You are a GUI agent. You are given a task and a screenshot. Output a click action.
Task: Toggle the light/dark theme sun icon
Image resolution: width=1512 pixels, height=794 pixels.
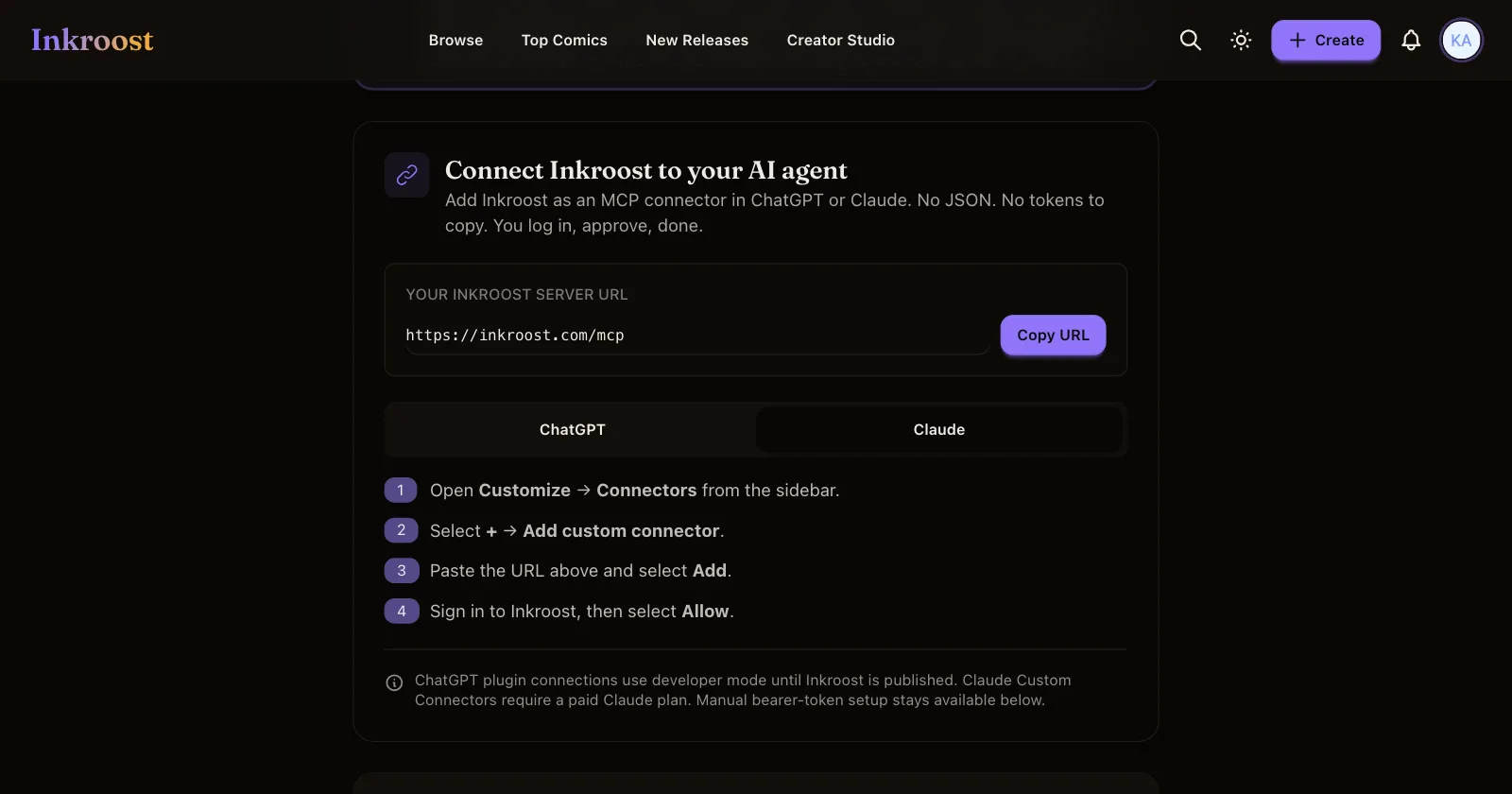click(x=1241, y=40)
